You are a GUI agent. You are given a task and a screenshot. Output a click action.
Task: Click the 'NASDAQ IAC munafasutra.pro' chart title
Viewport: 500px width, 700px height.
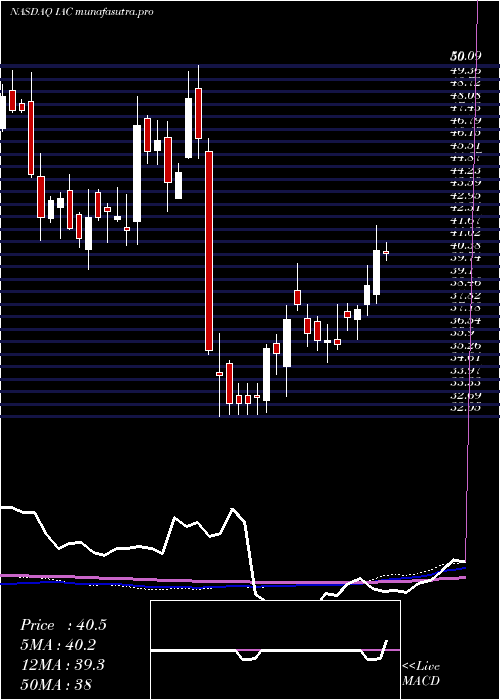point(82,12)
